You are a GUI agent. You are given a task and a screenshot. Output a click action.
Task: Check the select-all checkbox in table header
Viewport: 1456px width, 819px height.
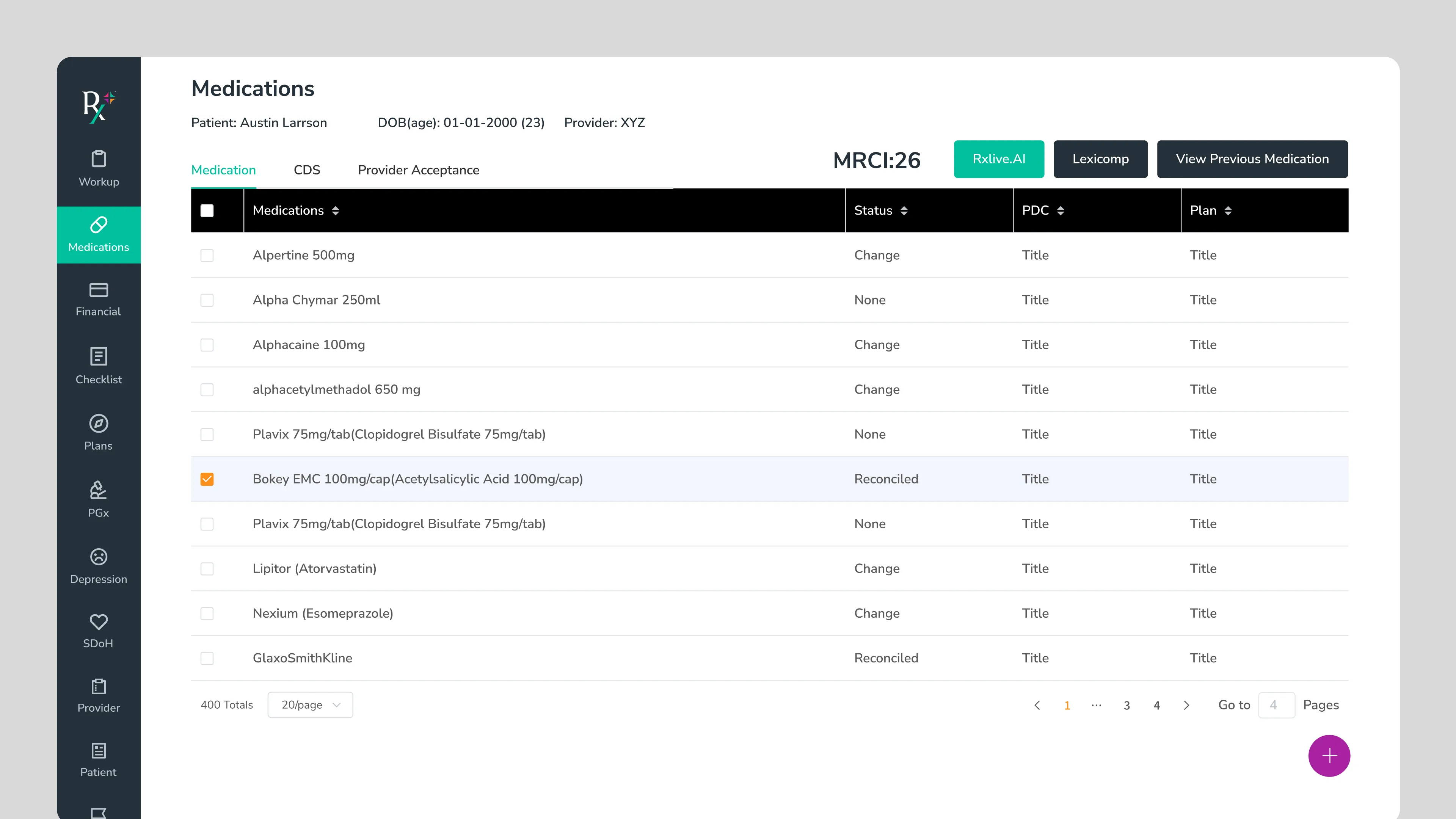207,211
